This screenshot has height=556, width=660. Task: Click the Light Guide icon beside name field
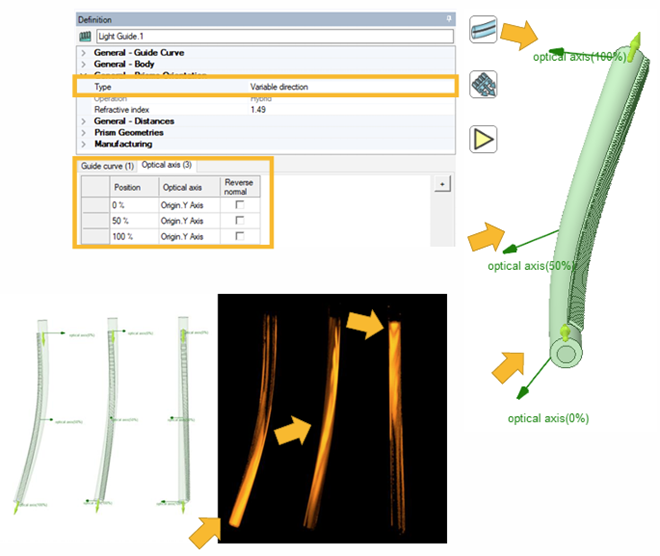(85, 37)
